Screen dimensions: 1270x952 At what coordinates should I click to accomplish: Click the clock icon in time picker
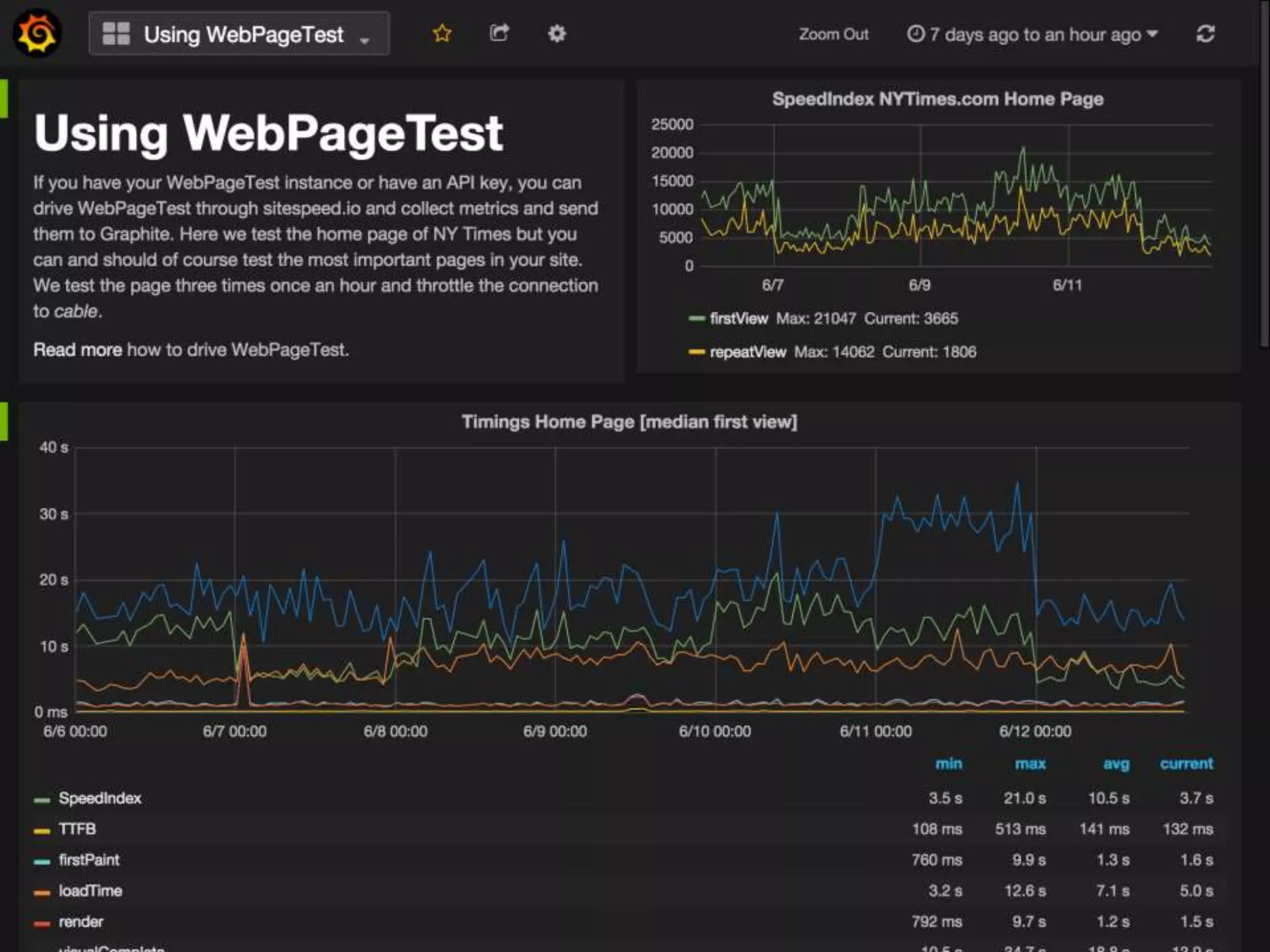pos(915,34)
